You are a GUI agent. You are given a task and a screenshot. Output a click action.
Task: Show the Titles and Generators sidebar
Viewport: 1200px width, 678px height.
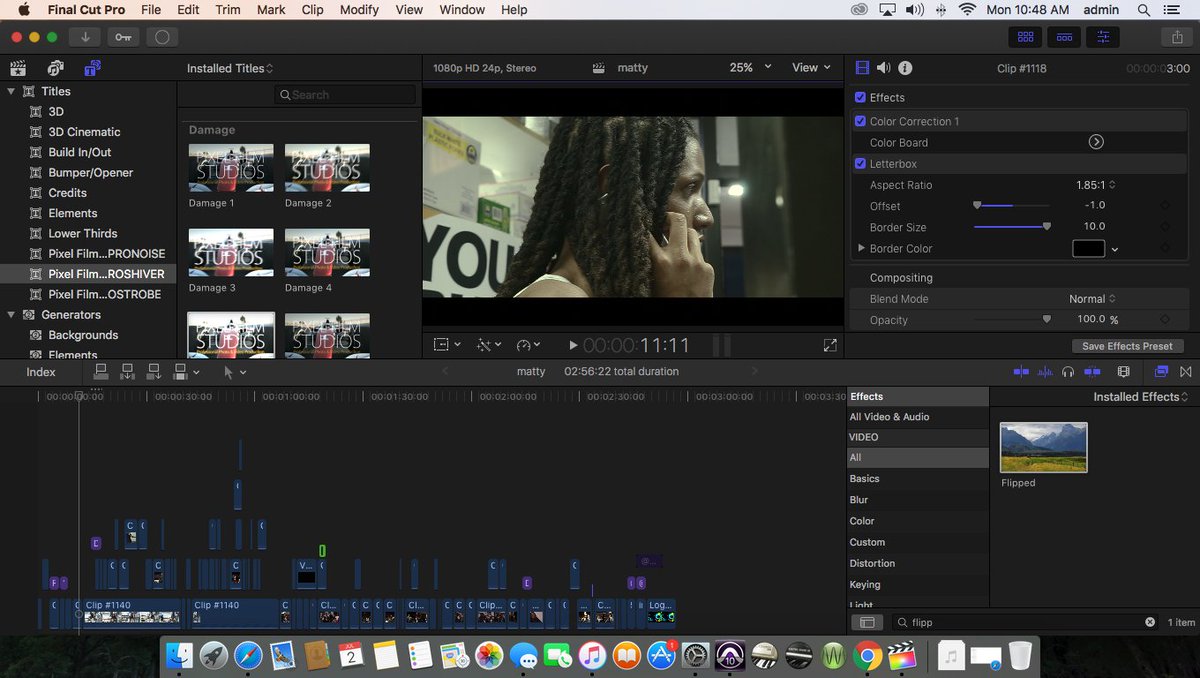point(92,68)
